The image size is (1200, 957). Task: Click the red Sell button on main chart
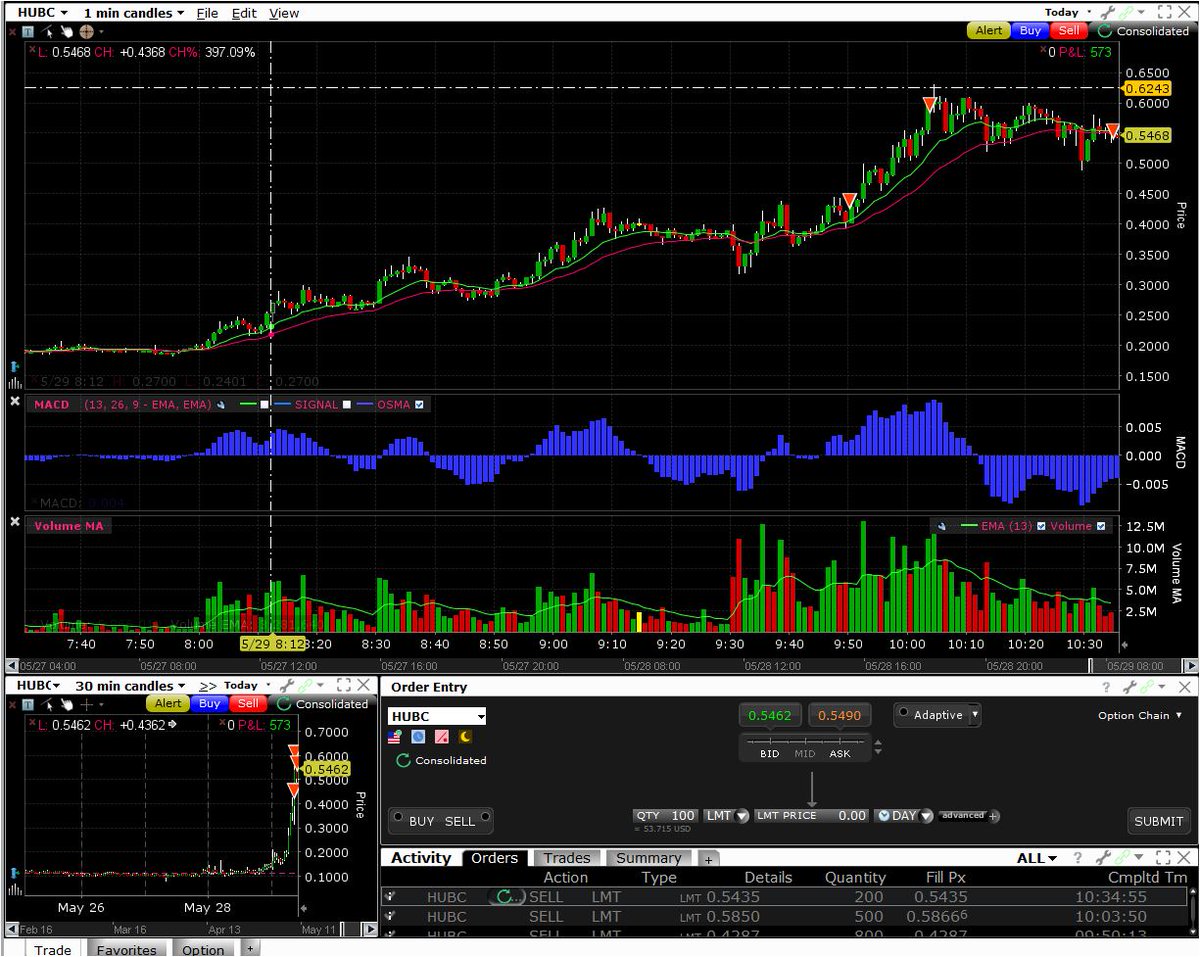tap(1068, 30)
